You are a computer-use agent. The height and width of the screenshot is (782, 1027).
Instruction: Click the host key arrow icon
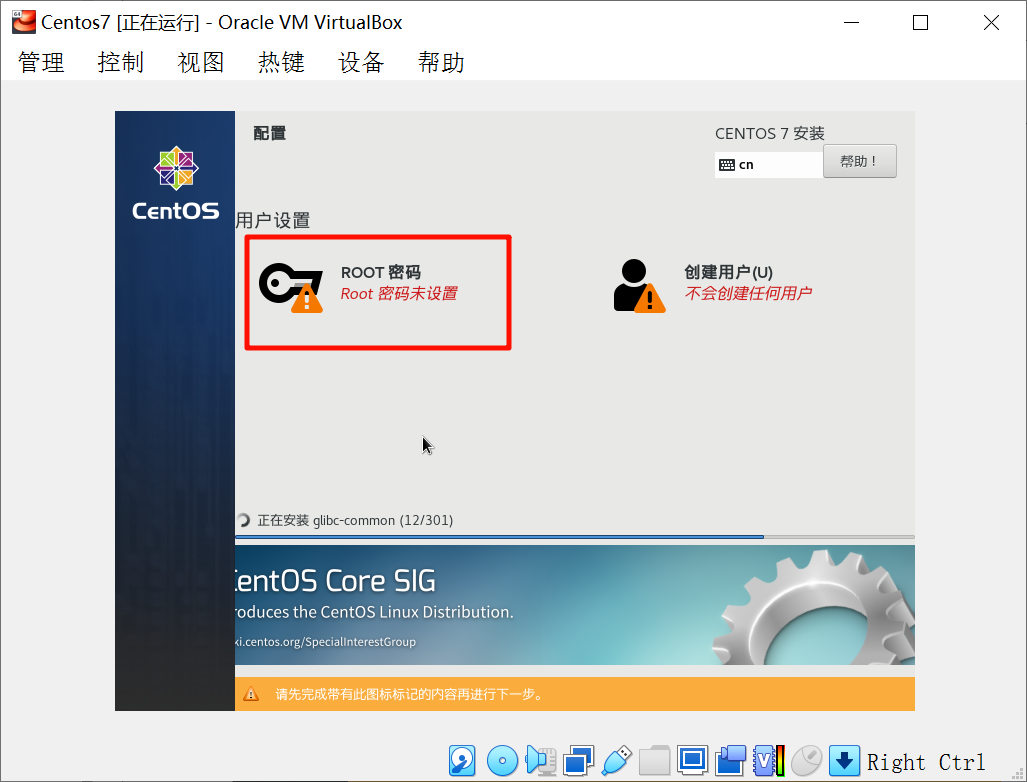click(x=844, y=760)
